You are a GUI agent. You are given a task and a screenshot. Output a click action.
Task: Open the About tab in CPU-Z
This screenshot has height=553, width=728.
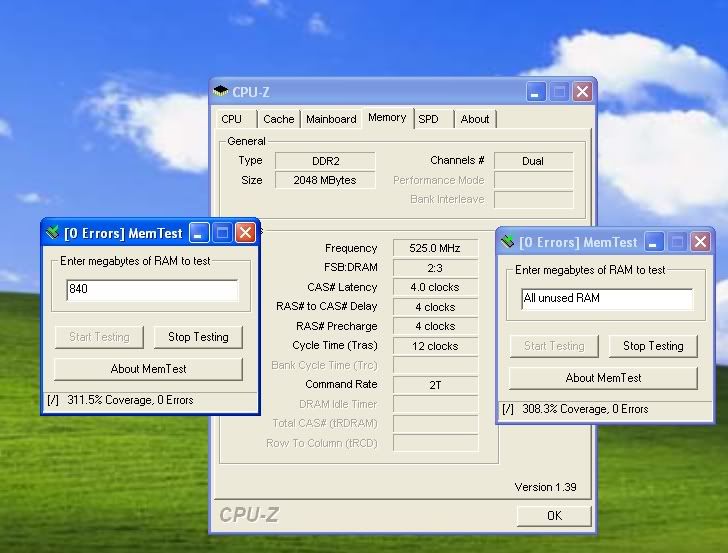pyautogui.click(x=475, y=119)
